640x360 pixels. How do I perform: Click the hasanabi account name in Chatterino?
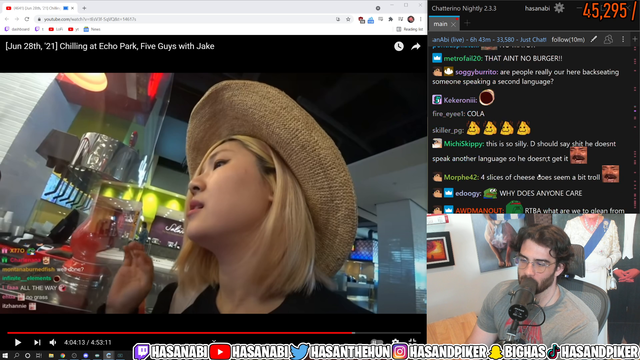pyautogui.click(x=537, y=8)
